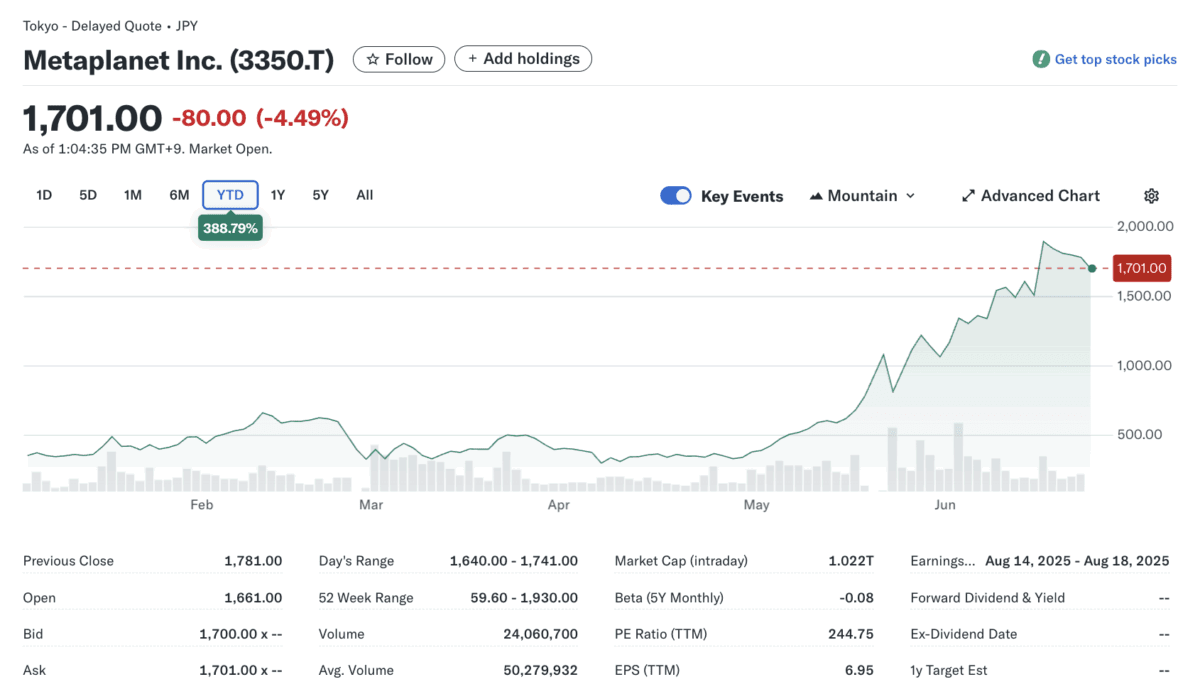Click the 1,000.00 price axis label
Image resolution: width=1200 pixels, height=699 pixels.
pos(1144,365)
